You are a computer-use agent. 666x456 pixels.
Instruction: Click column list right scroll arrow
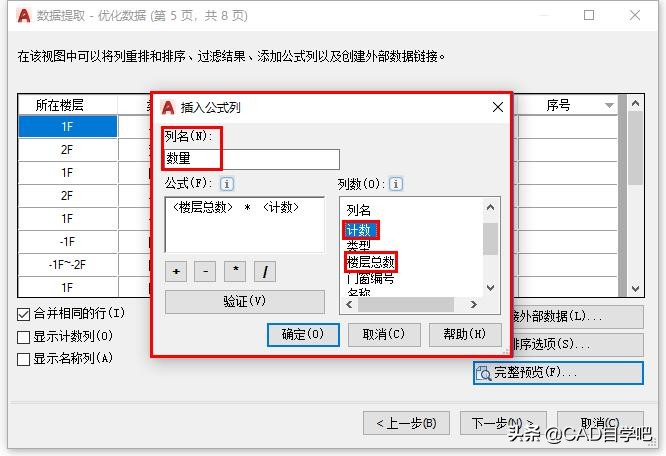pyautogui.click(x=474, y=304)
